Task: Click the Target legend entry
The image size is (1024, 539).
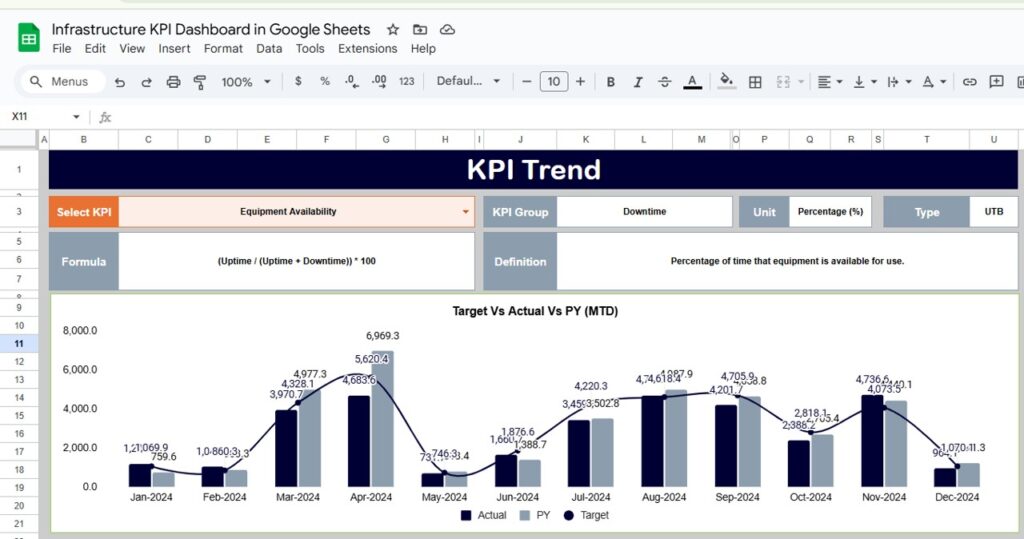Action: click(x=586, y=515)
